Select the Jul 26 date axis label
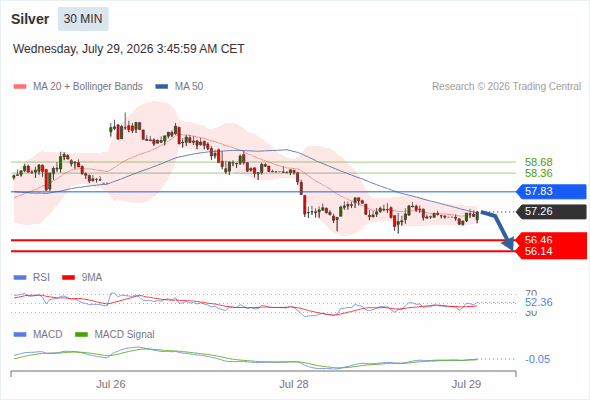 point(111,384)
